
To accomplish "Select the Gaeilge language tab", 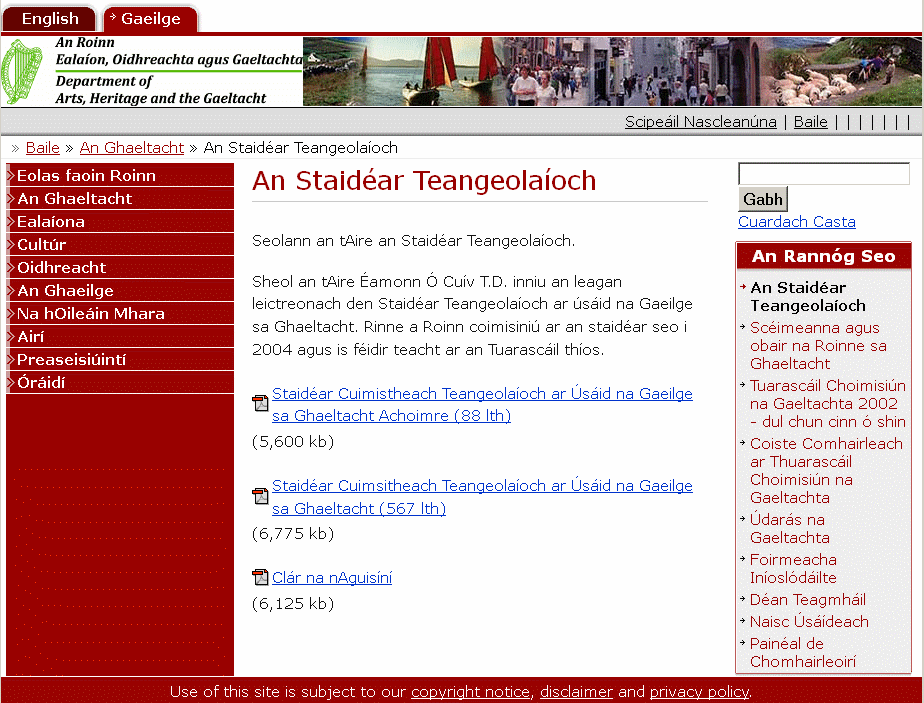I will click(151, 19).
